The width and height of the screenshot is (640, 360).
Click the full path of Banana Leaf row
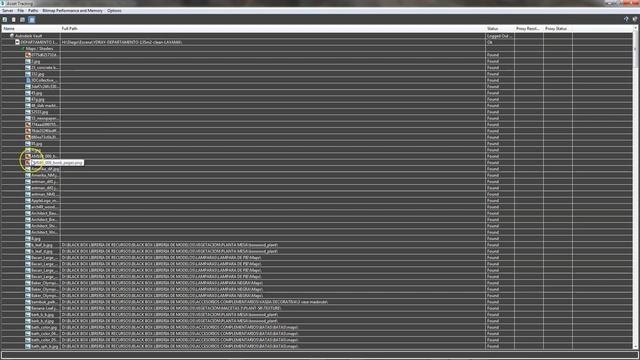coord(171,308)
